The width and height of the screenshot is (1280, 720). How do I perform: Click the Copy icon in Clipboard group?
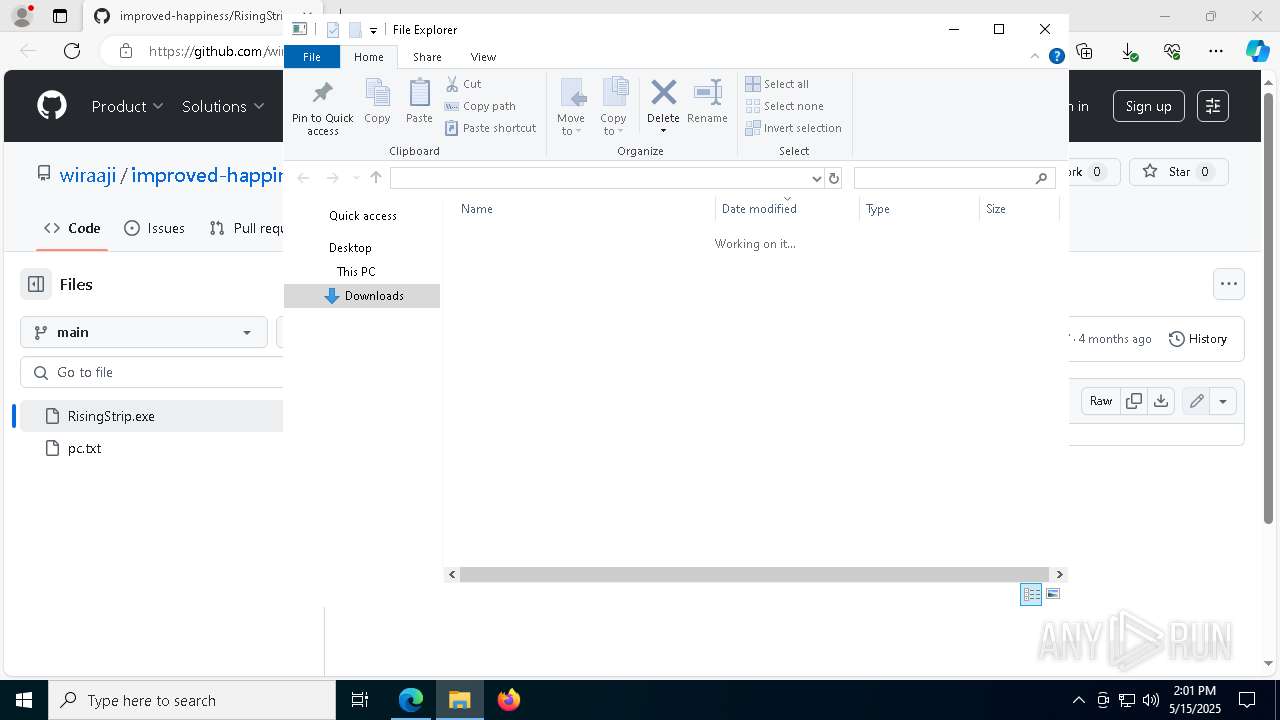coord(377,101)
